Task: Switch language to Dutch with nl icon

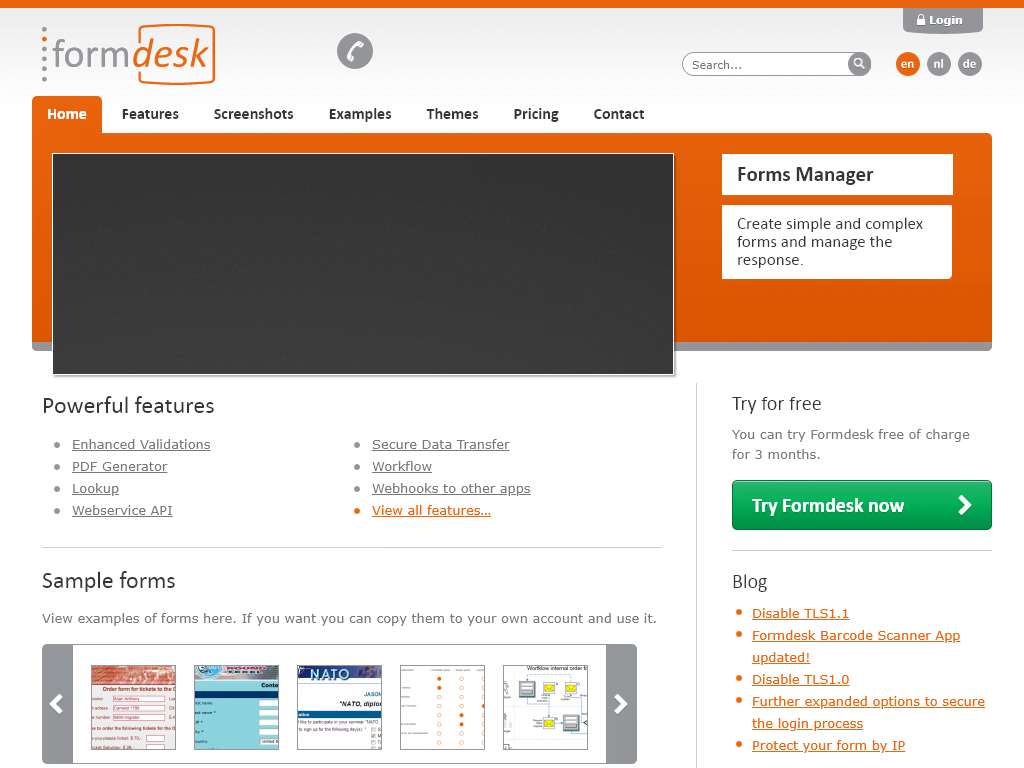Action: tap(938, 63)
